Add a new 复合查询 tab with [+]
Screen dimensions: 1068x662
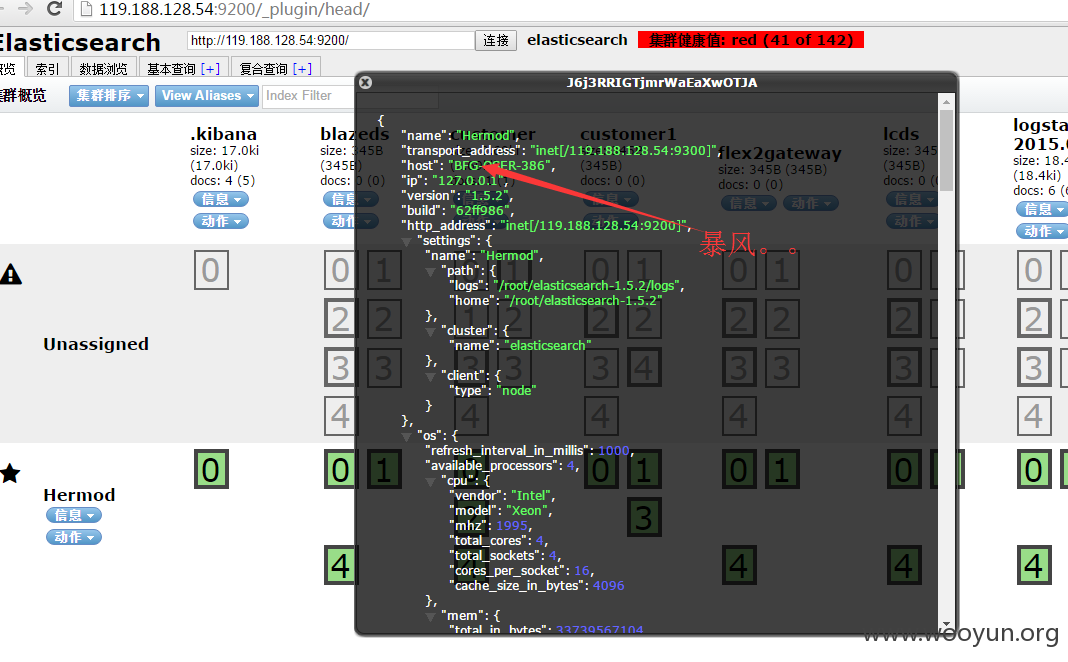click(x=302, y=69)
